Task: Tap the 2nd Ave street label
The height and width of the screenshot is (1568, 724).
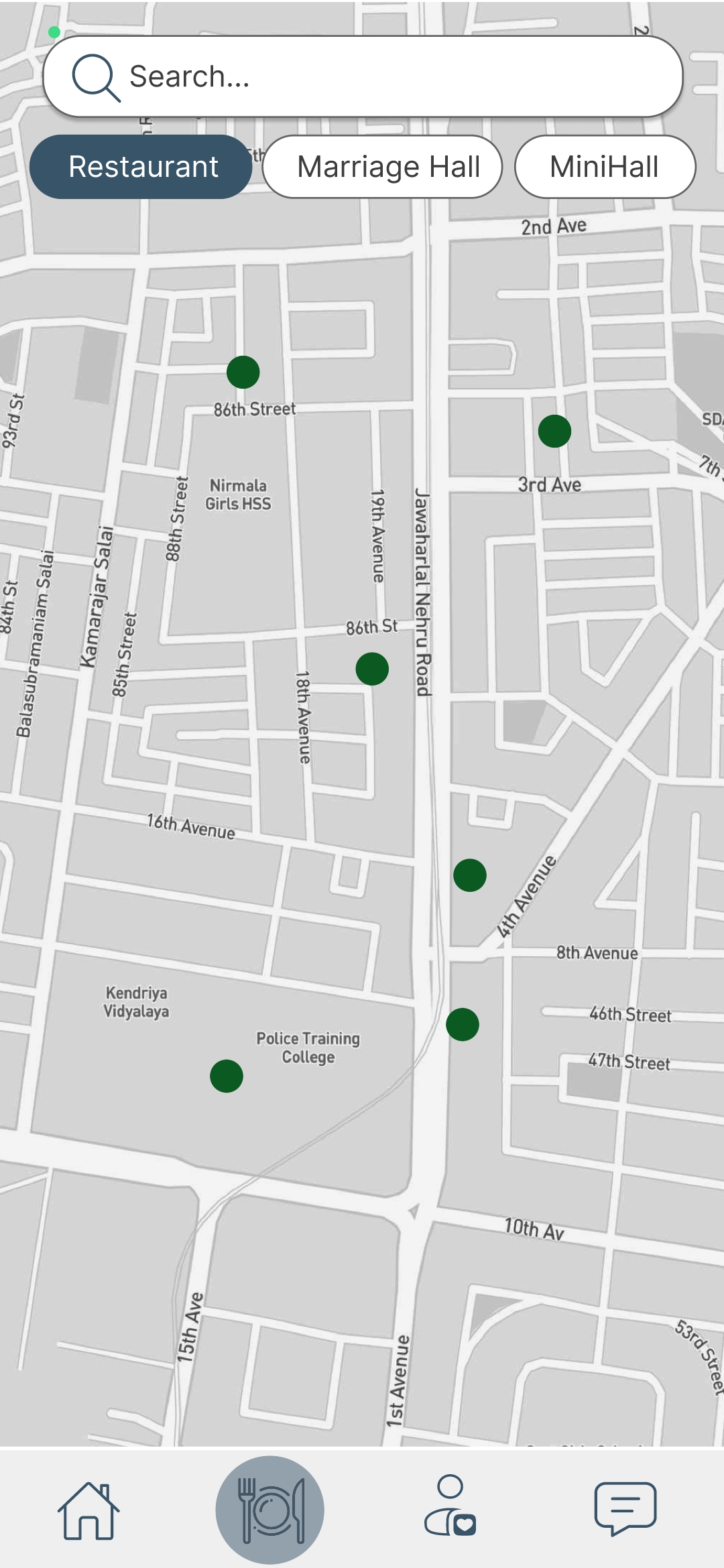Action: (554, 226)
